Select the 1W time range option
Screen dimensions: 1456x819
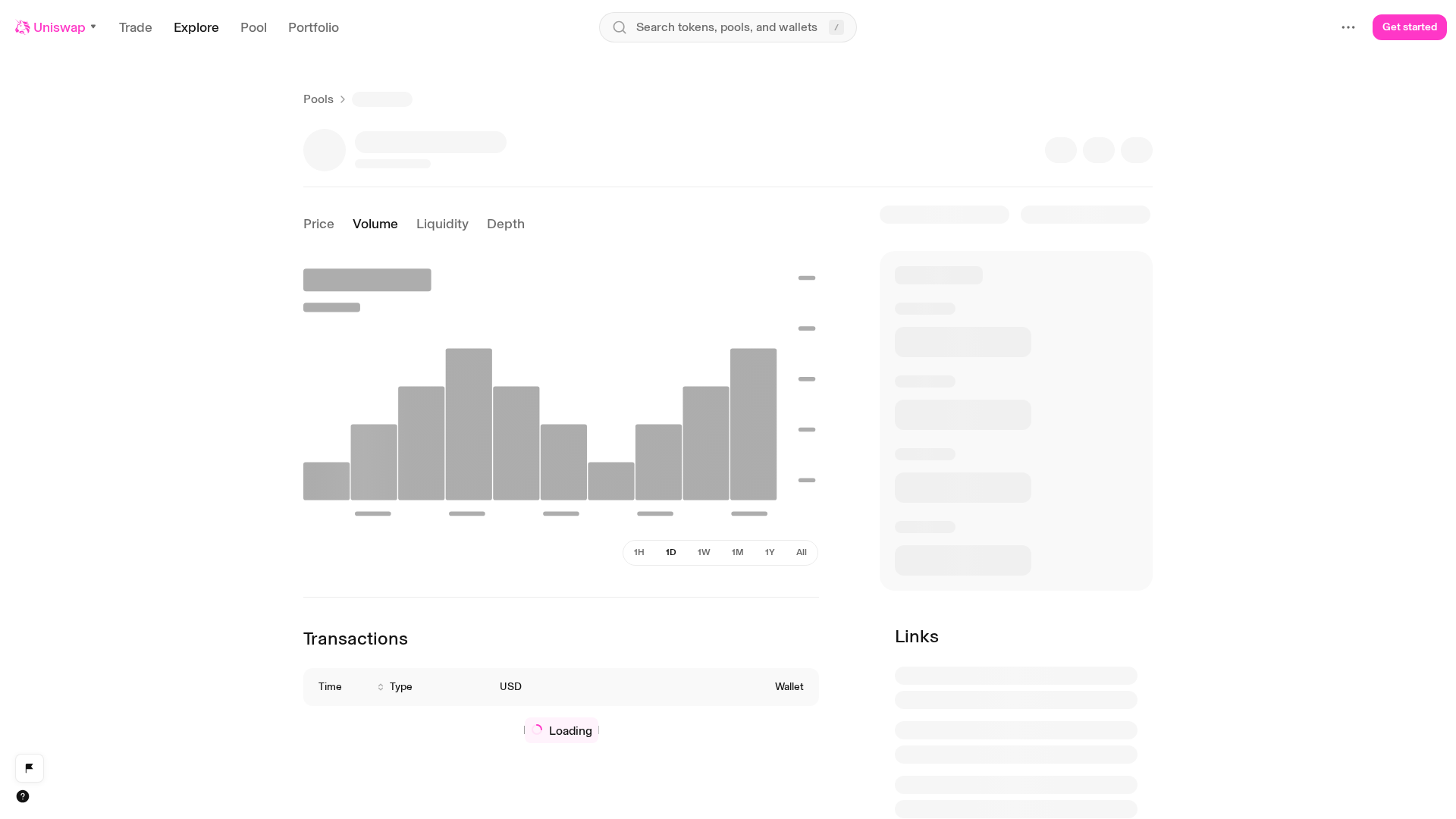[x=704, y=553]
